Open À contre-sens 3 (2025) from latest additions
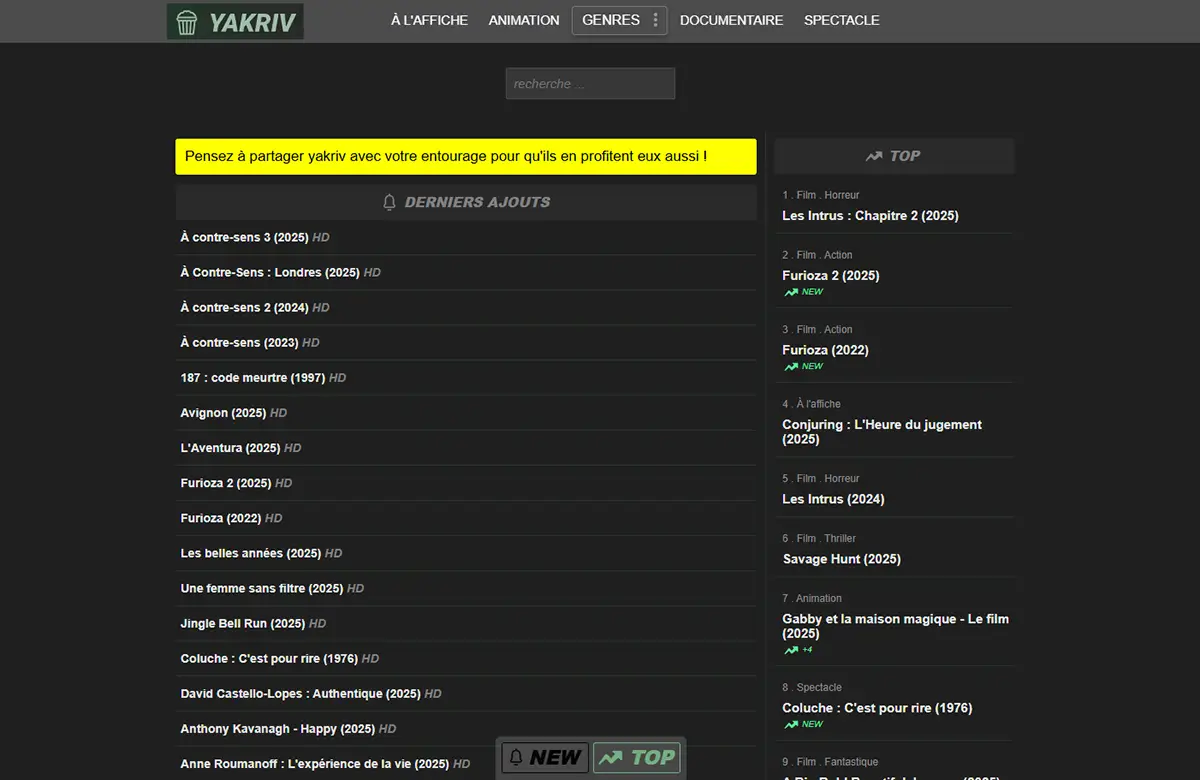This screenshot has height=780, width=1200. pyautogui.click(x=244, y=238)
